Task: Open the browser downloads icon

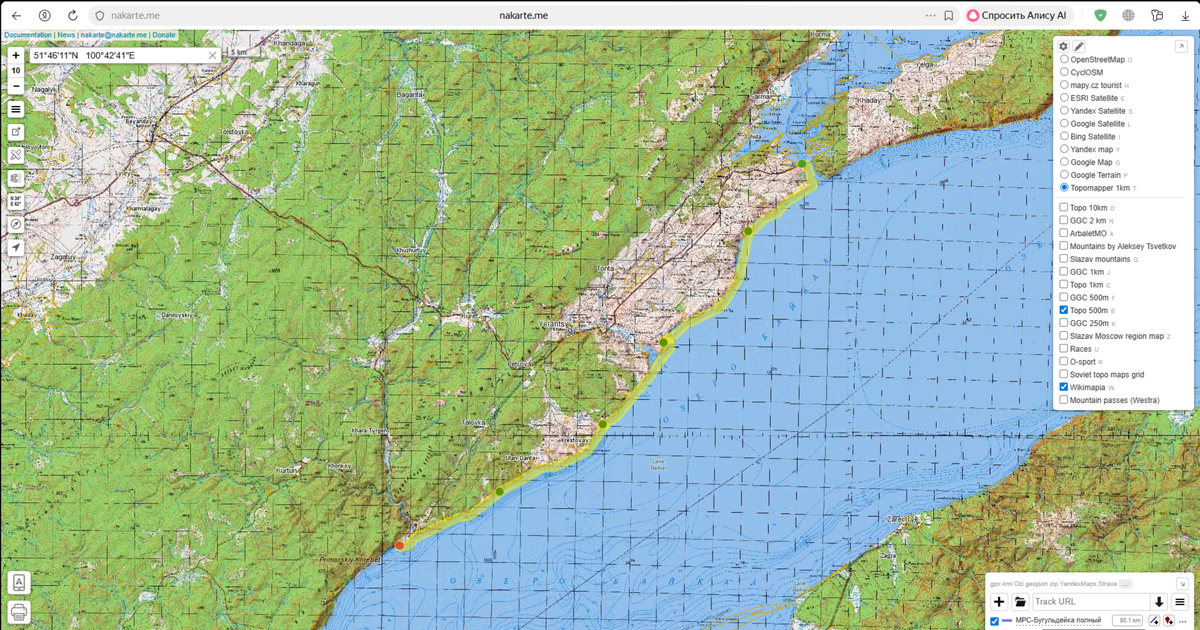Action: 1184,16
